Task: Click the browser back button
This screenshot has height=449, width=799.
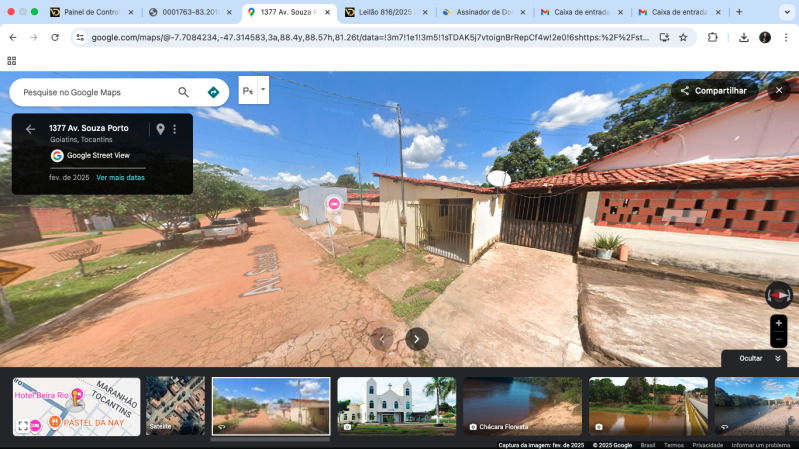Action: [x=13, y=37]
